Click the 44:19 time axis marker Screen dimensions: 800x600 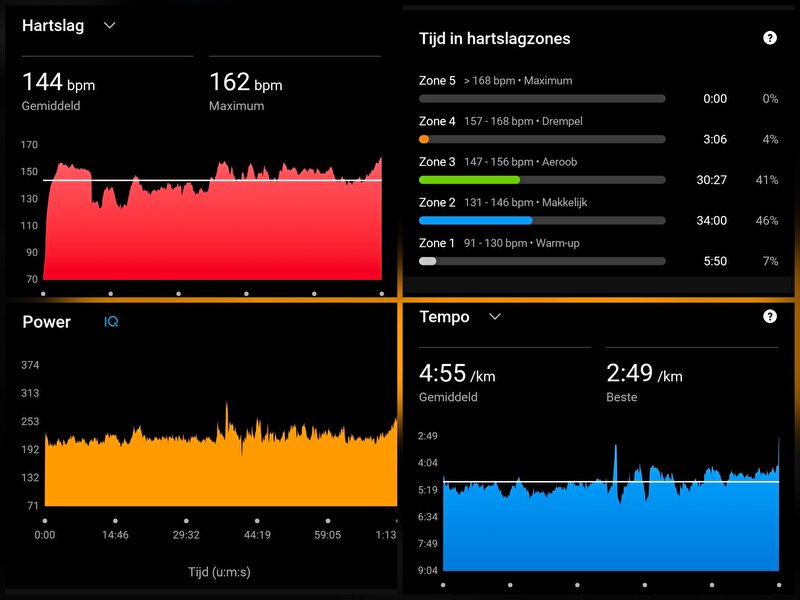pos(257,535)
